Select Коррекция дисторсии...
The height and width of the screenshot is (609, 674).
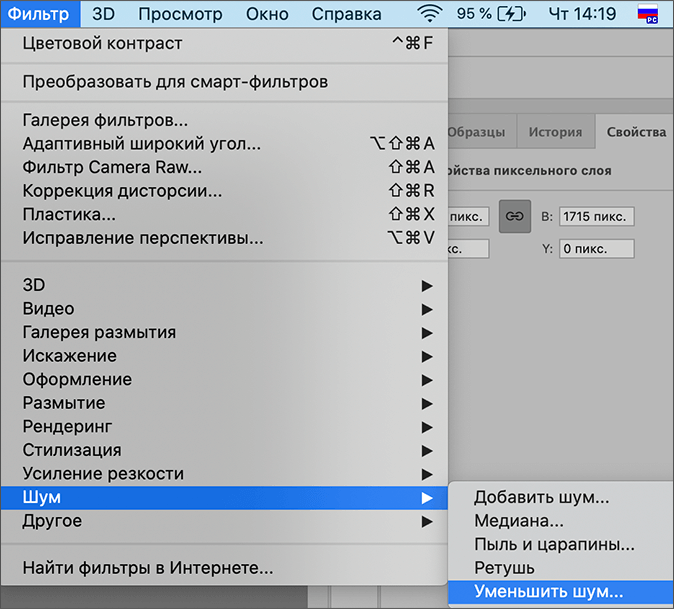(x=224, y=191)
